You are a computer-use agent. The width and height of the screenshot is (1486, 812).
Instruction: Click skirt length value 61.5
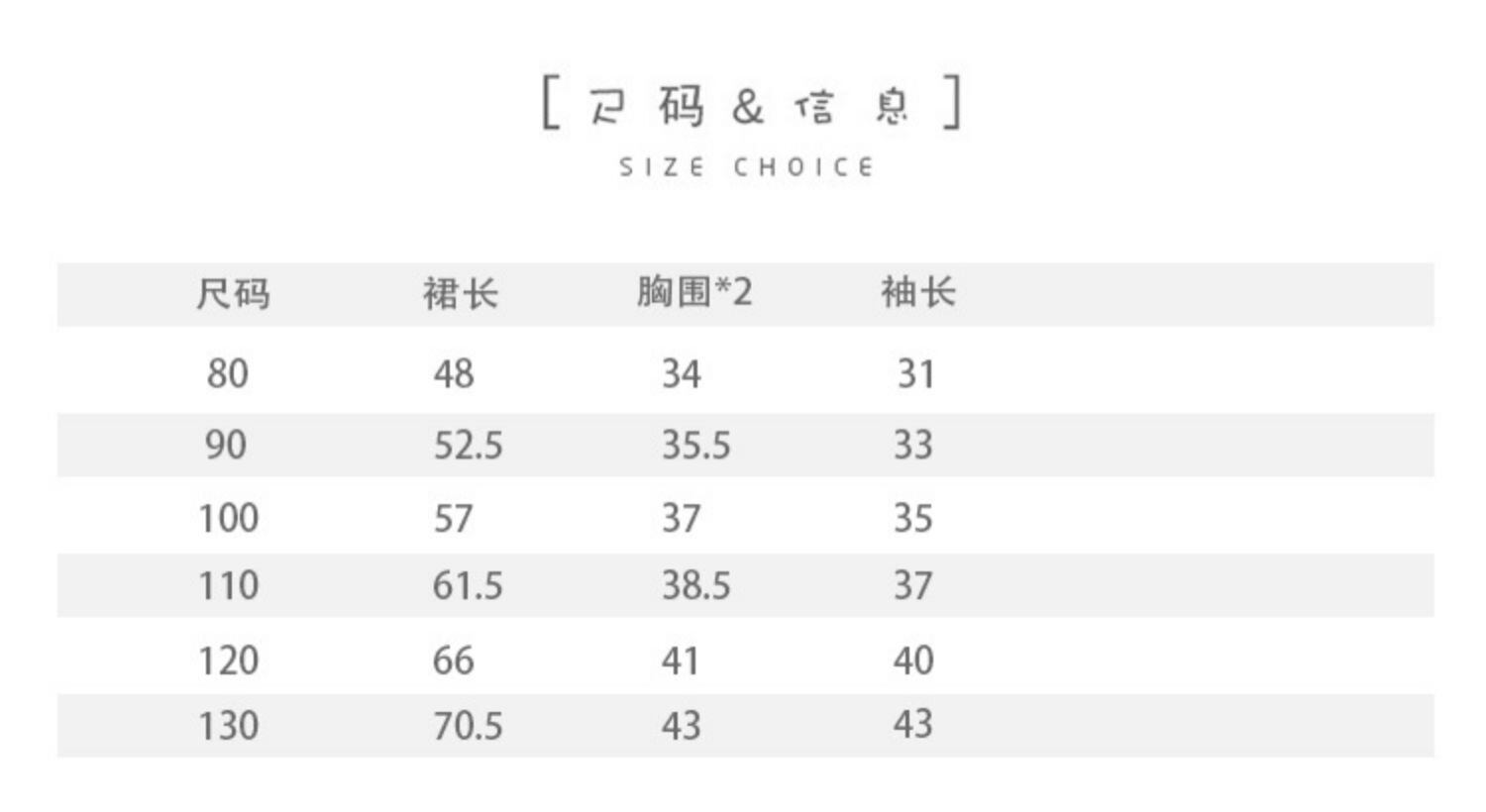[x=468, y=586]
